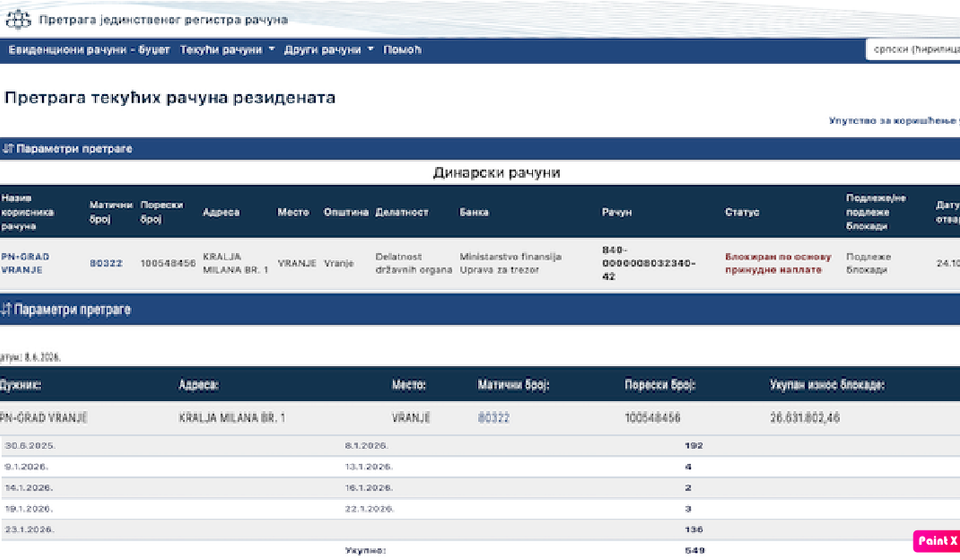Viewport: 960px width, 560px height.
Task: Expand upper Параметри претраге bar
Action: (x=480, y=149)
